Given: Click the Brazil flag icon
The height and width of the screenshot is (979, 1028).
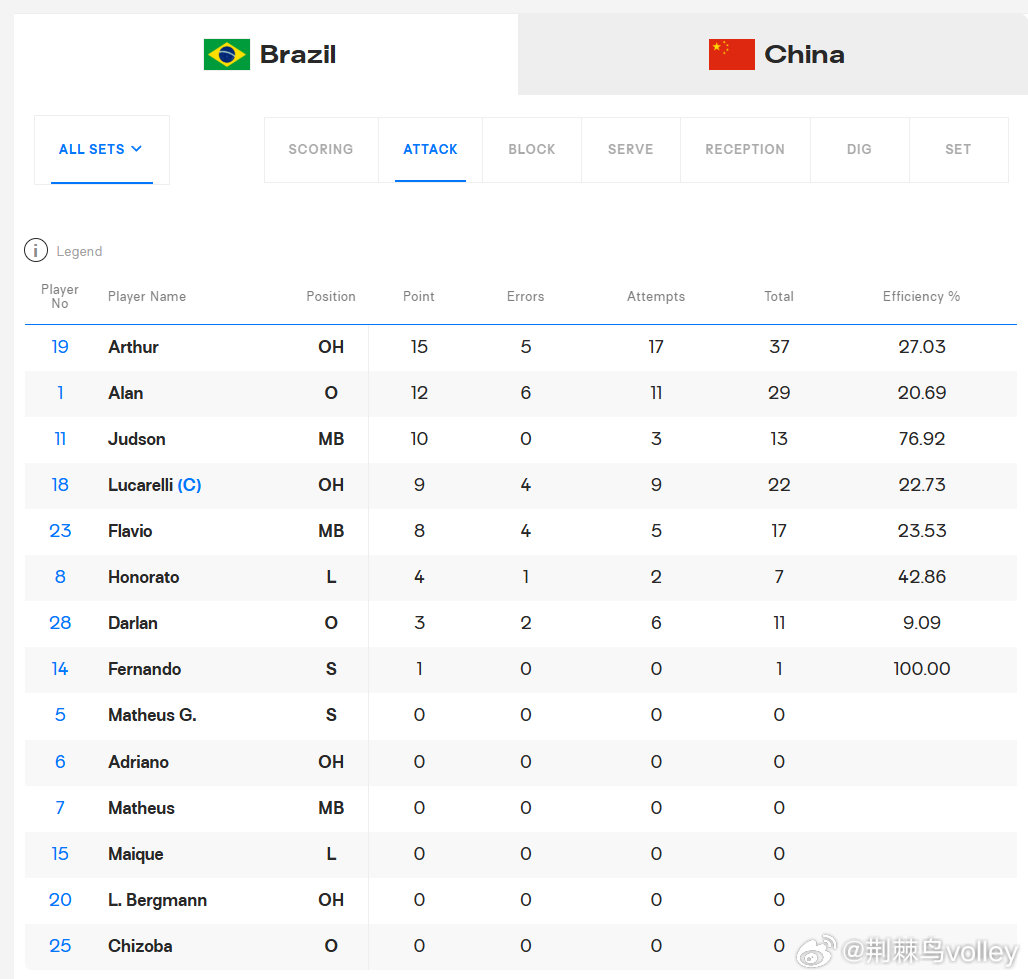Looking at the screenshot, I should pyautogui.click(x=227, y=54).
